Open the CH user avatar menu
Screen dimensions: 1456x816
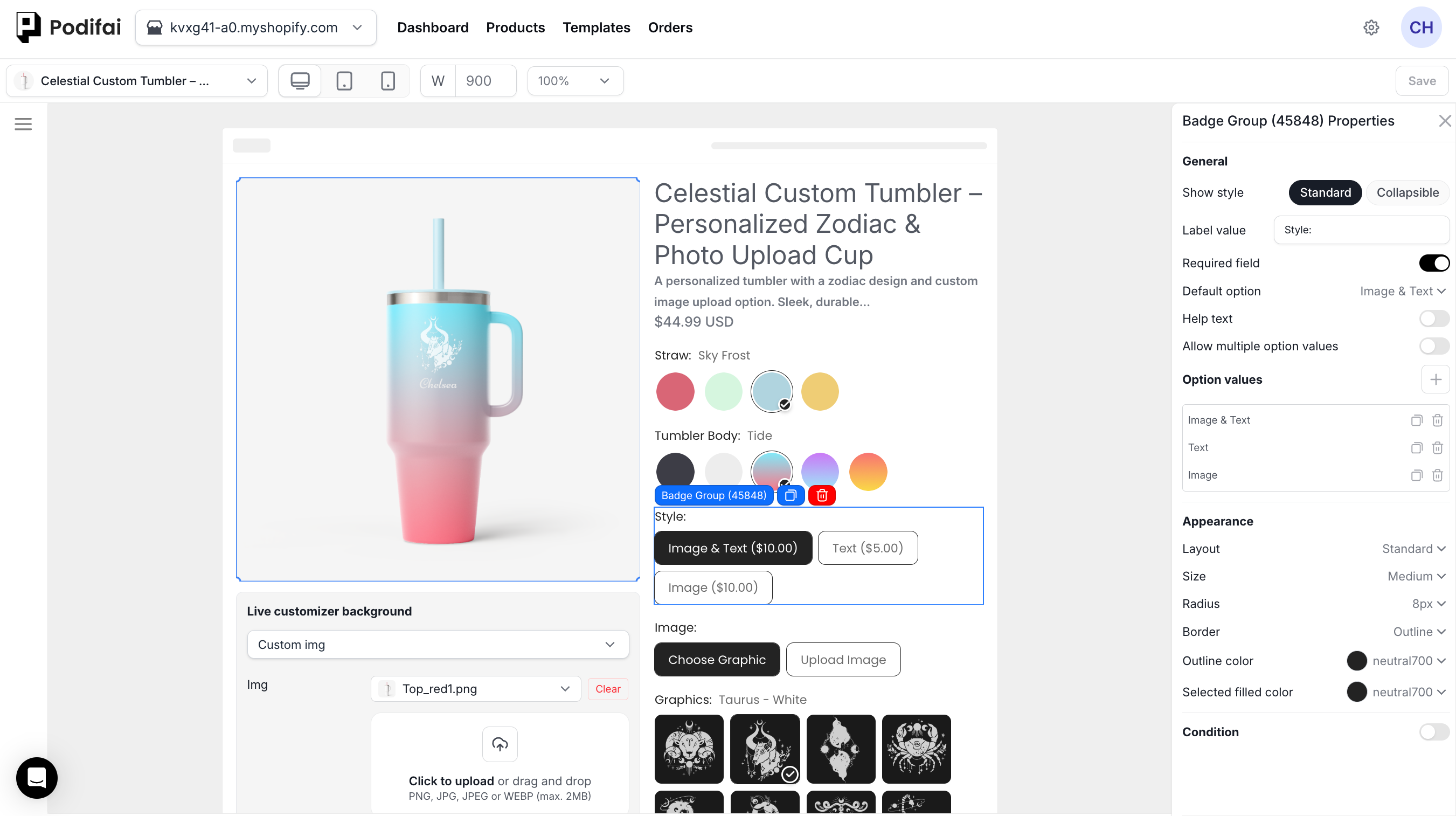tap(1421, 27)
